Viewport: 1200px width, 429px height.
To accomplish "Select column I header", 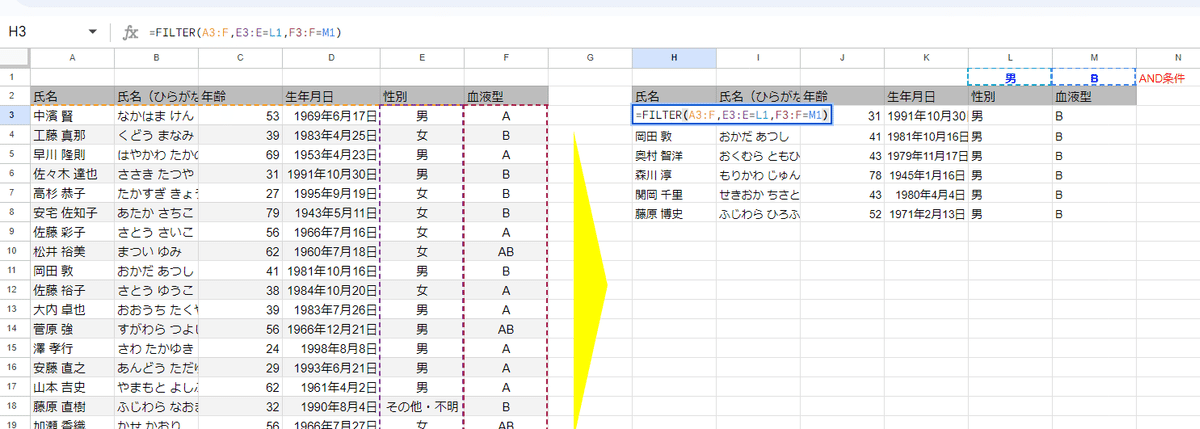I will pos(758,58).
